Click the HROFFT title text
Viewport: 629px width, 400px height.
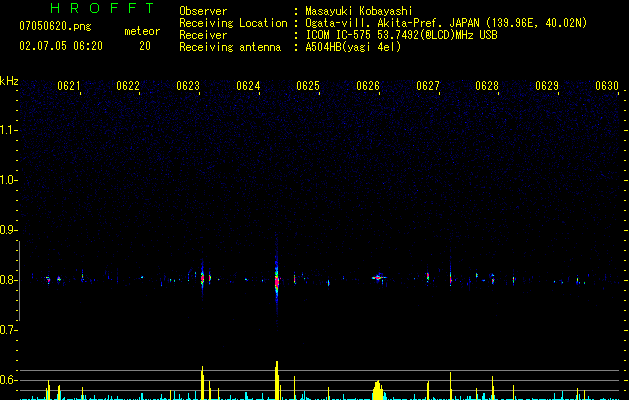point(103,8)
